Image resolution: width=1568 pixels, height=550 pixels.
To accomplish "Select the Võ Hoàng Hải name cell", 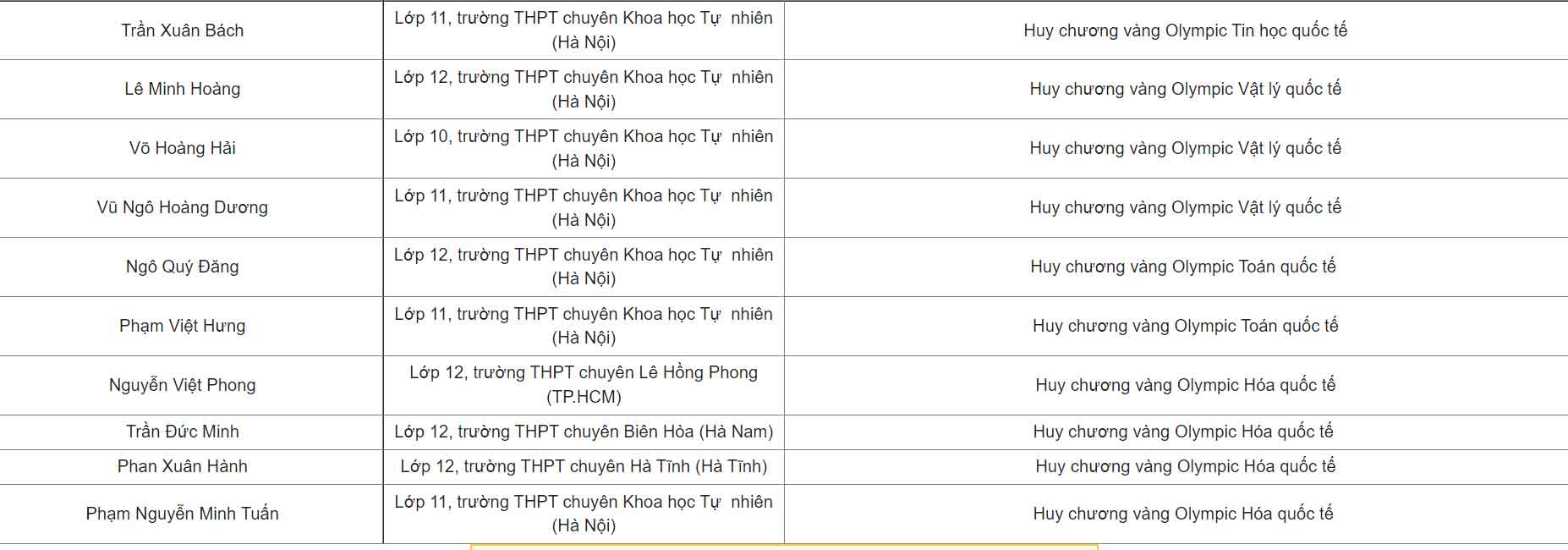I will 182,148.
